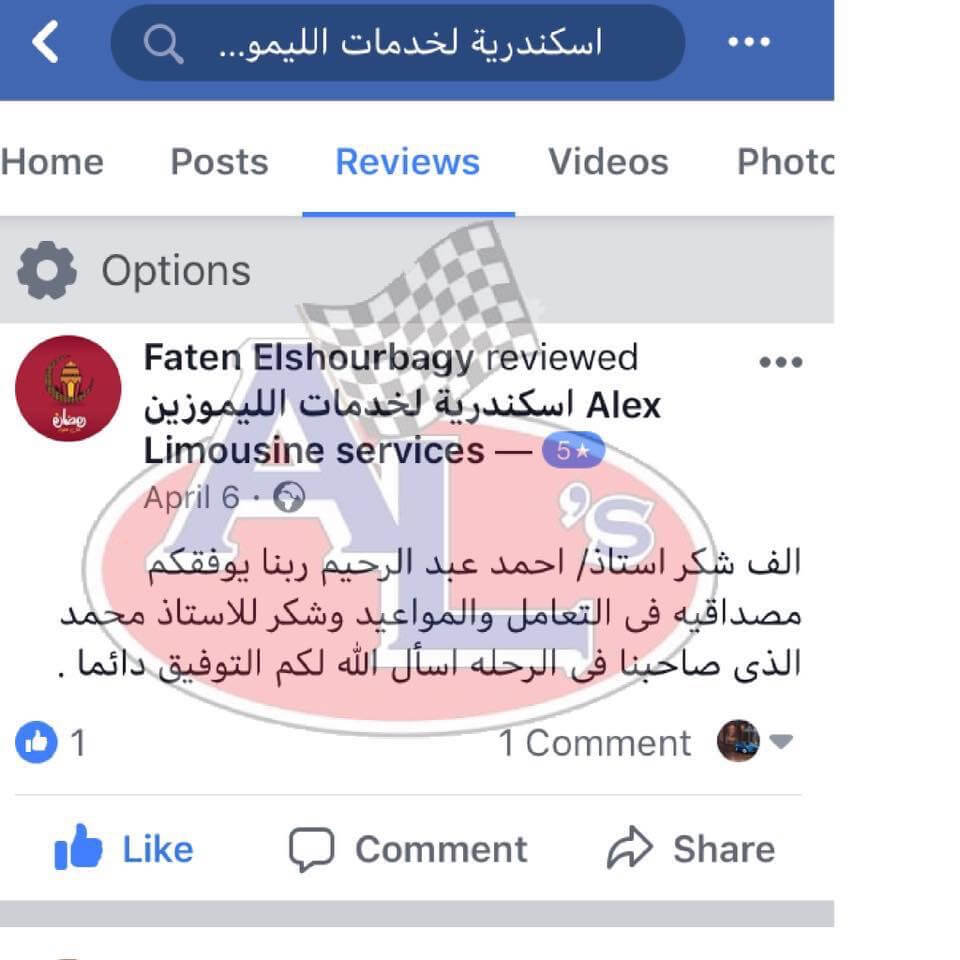The image size is (960, 960).
Task: Expand the commenting-as profile dropdown arrow
Action: tap(781, 741)
